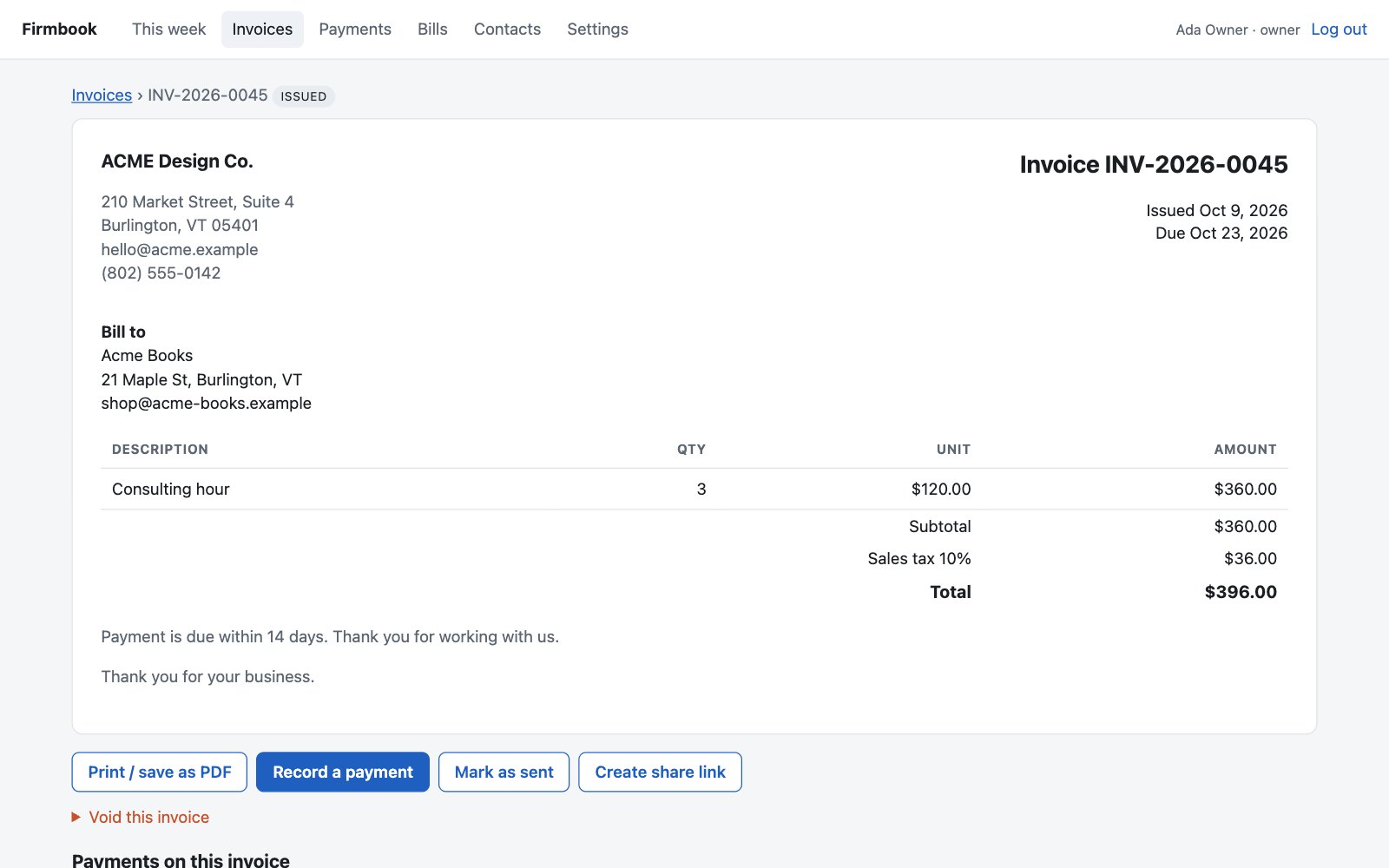The width and height of the screenshot is (1389, 868).
Task: Click the ISSUED status badge
Action: [x=303, y=95]
